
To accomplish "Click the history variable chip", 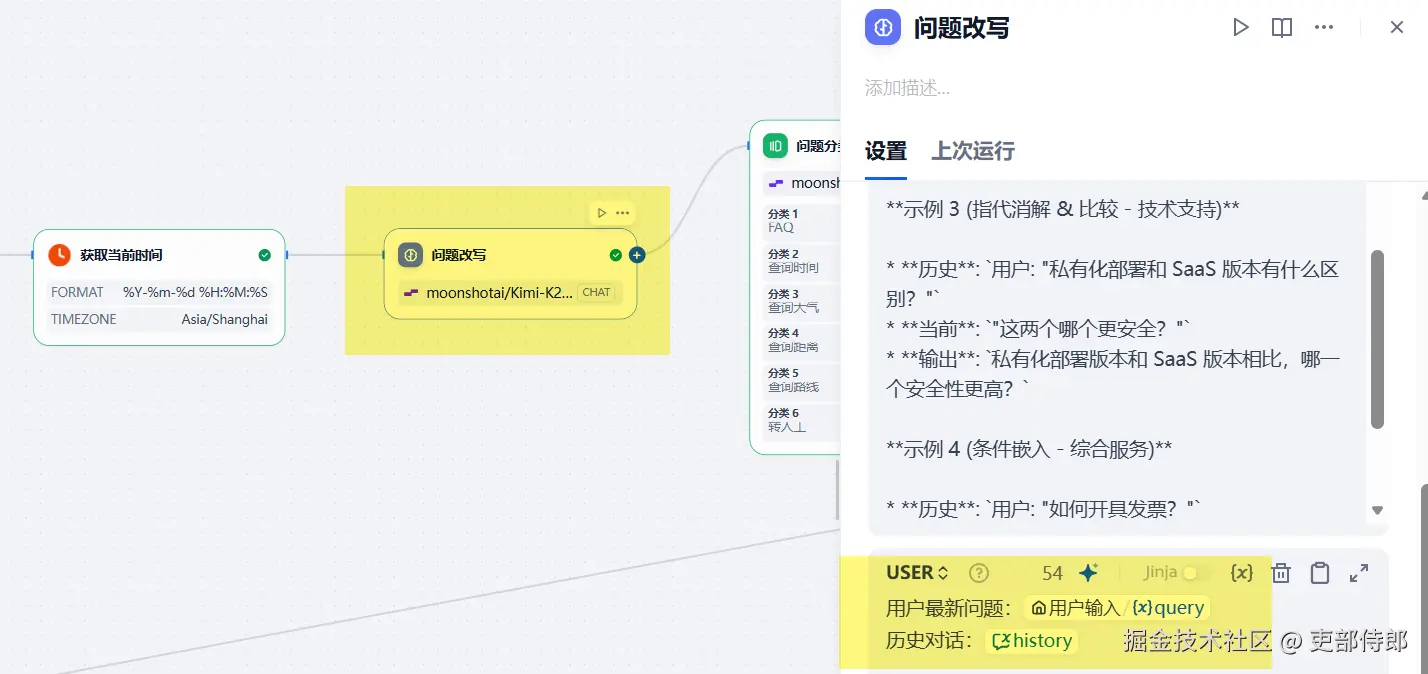I will pos(1032,640).
